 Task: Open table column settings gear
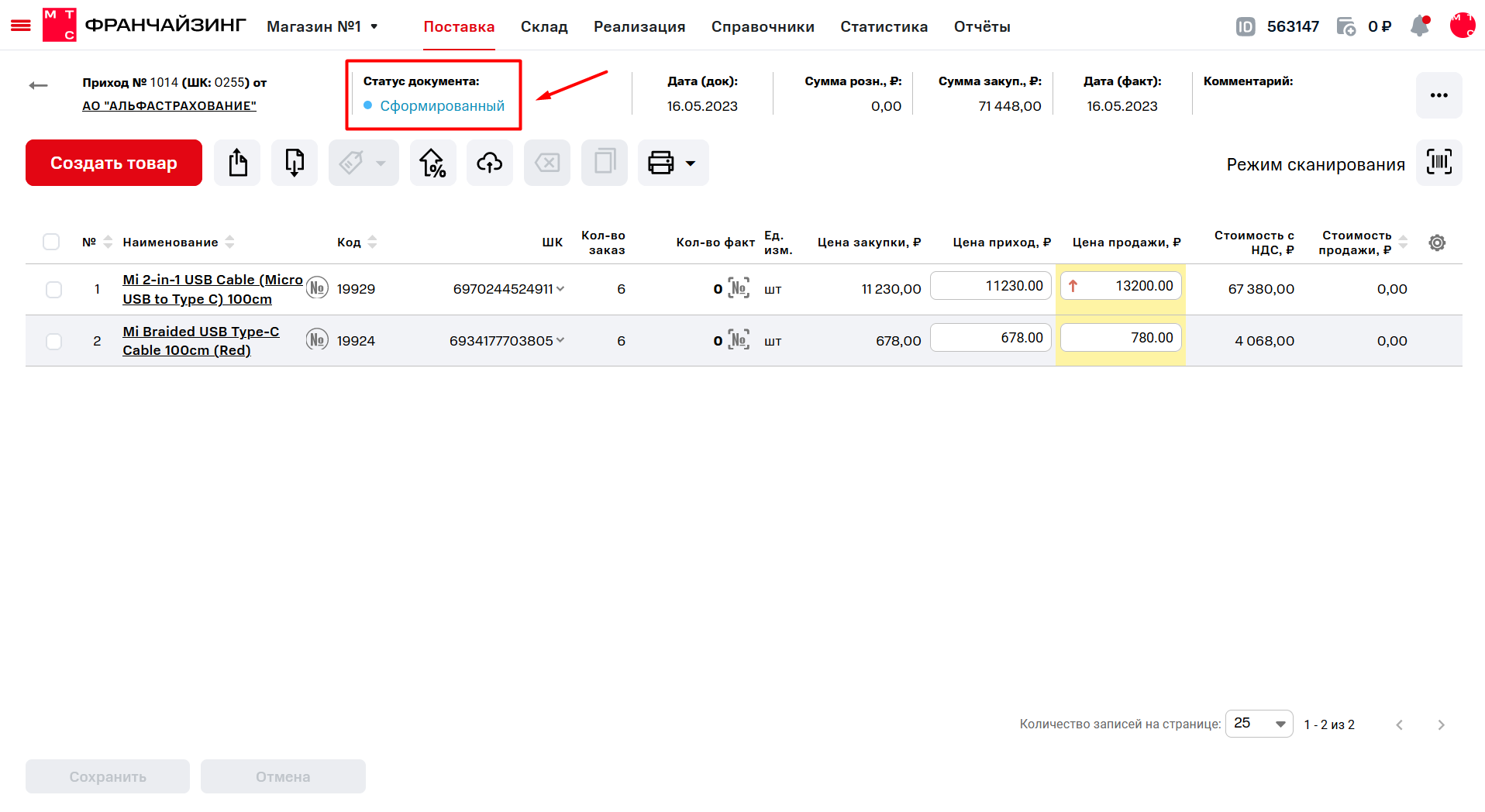[x=1437, y=243]
